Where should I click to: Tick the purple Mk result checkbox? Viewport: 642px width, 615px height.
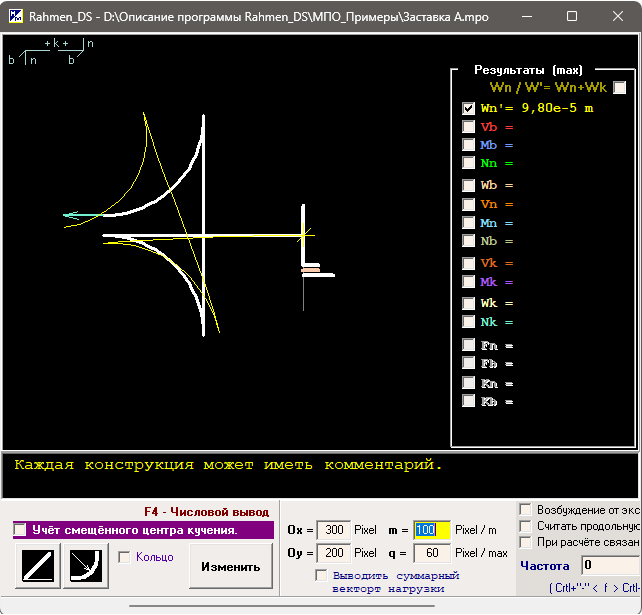468,283
